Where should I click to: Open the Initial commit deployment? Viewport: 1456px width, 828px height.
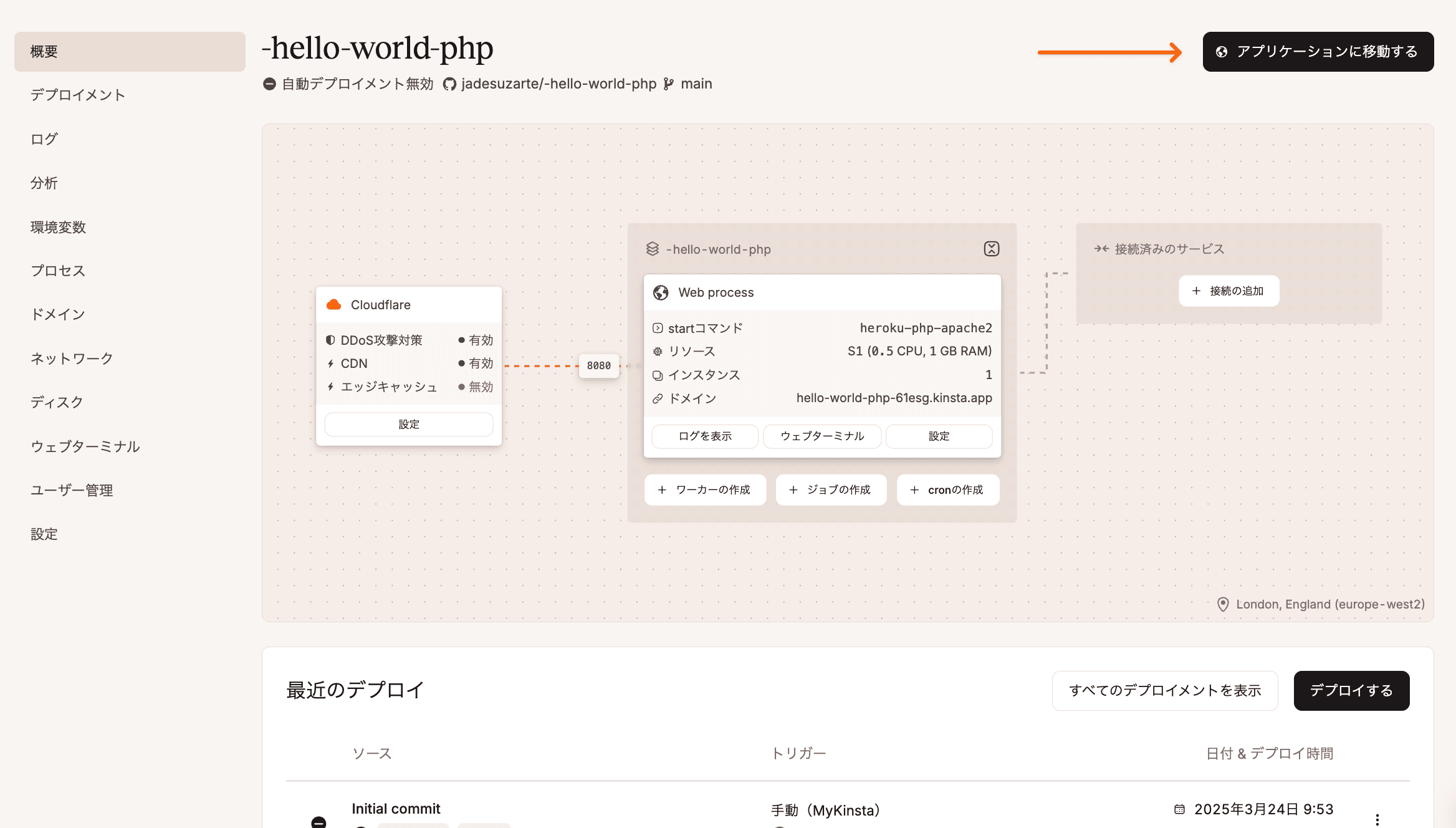pos(396,809)
